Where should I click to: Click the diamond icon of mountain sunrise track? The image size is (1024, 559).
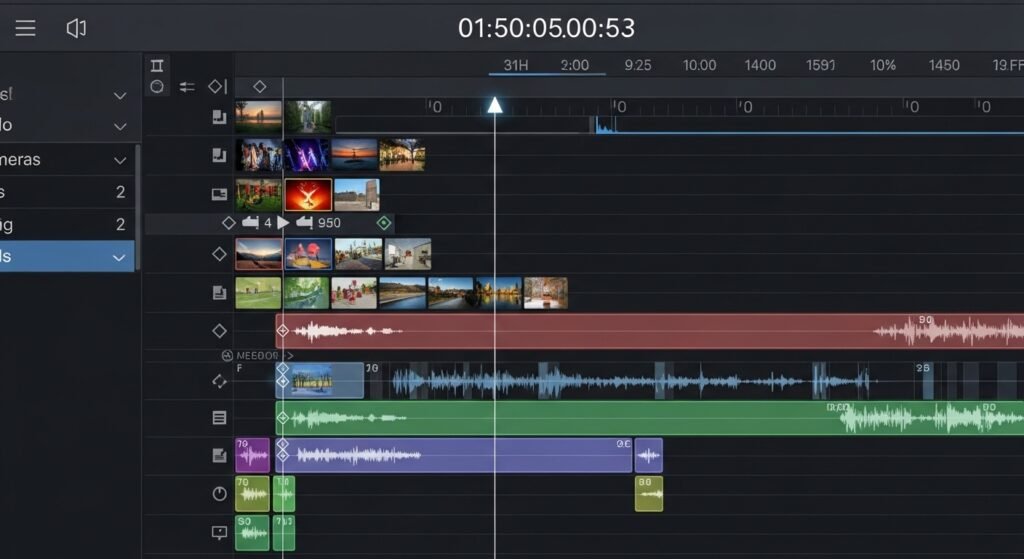coord(219,254)
